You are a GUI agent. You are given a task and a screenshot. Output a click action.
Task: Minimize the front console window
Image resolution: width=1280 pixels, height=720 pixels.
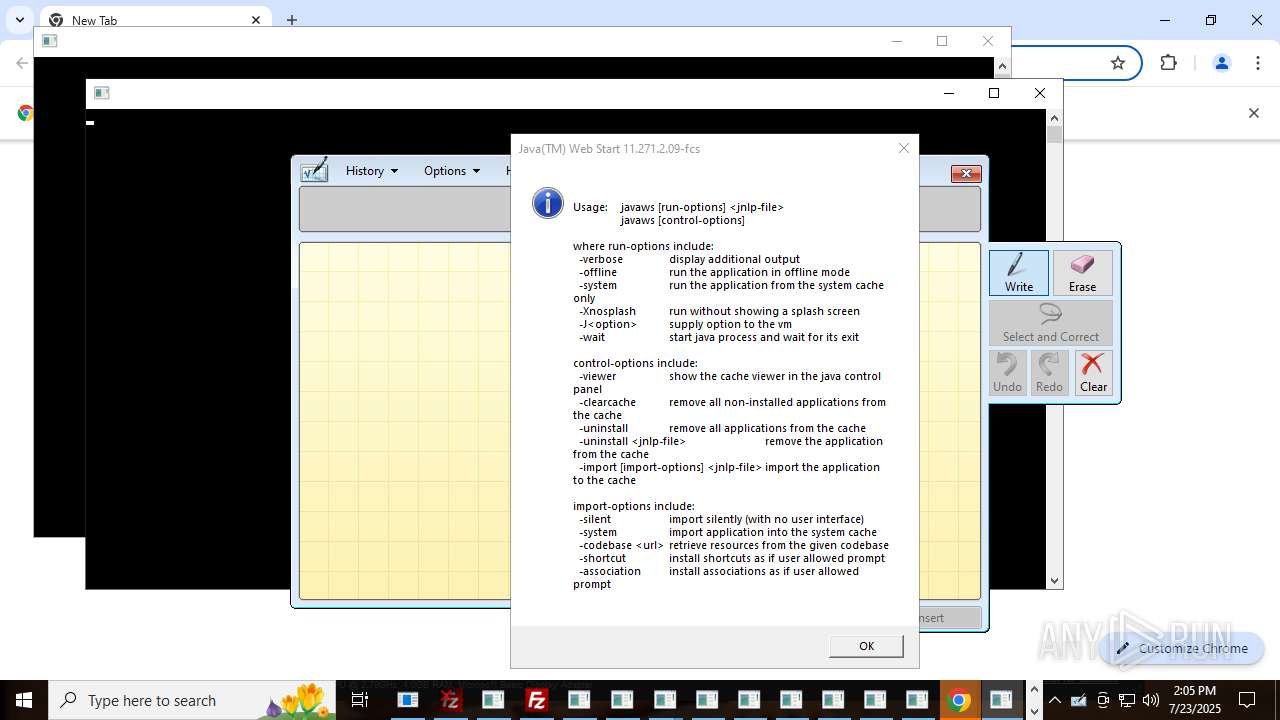[x=948, y=93]
